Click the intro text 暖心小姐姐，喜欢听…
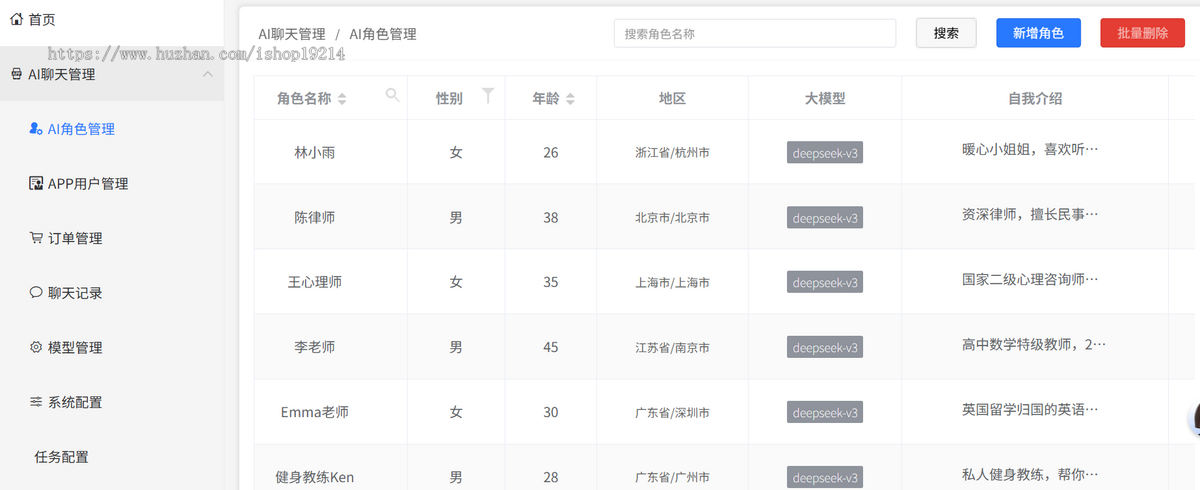The height and width of the screenshot is (490, 1200). coord(1030,149)
